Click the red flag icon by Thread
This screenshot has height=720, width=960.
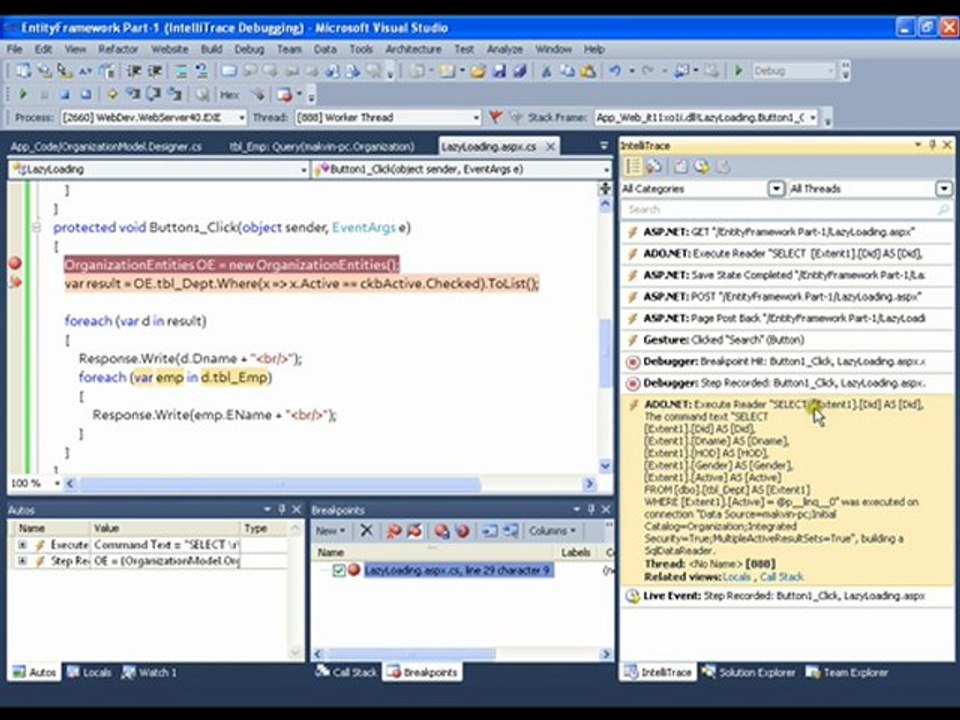(496, 117)
